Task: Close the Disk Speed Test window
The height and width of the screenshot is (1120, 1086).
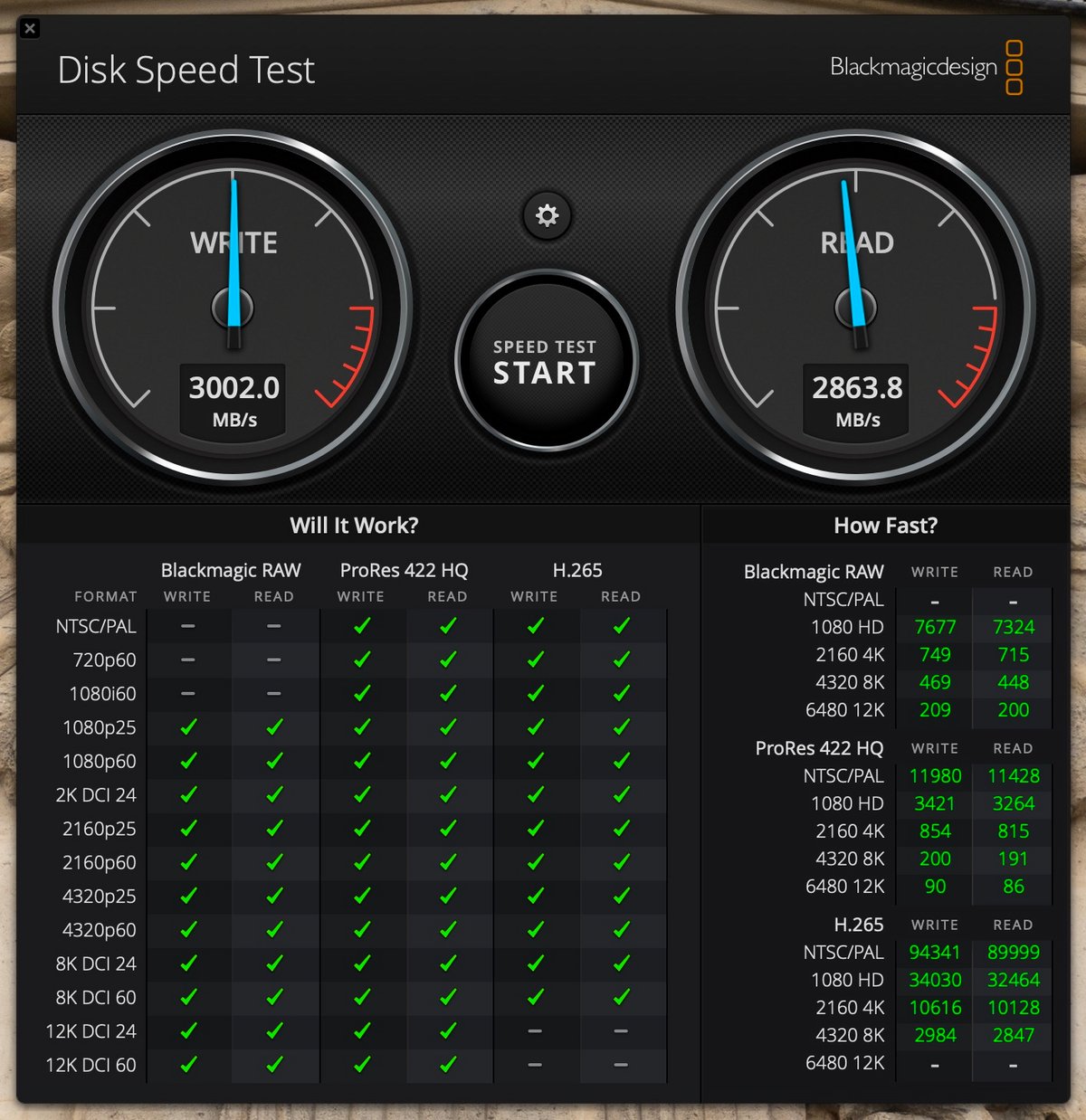Action: 30,28
